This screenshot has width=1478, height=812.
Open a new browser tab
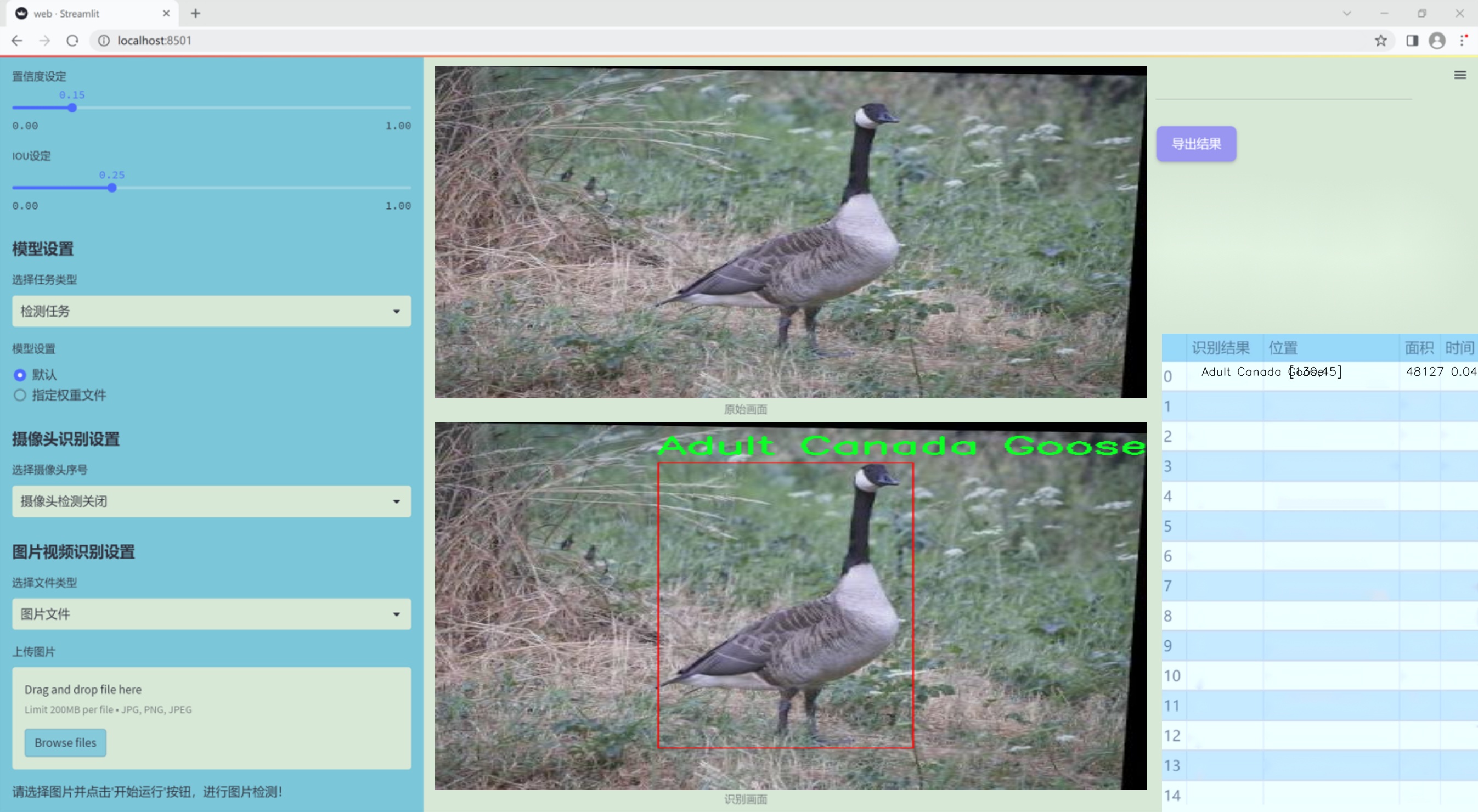(196, 13)
